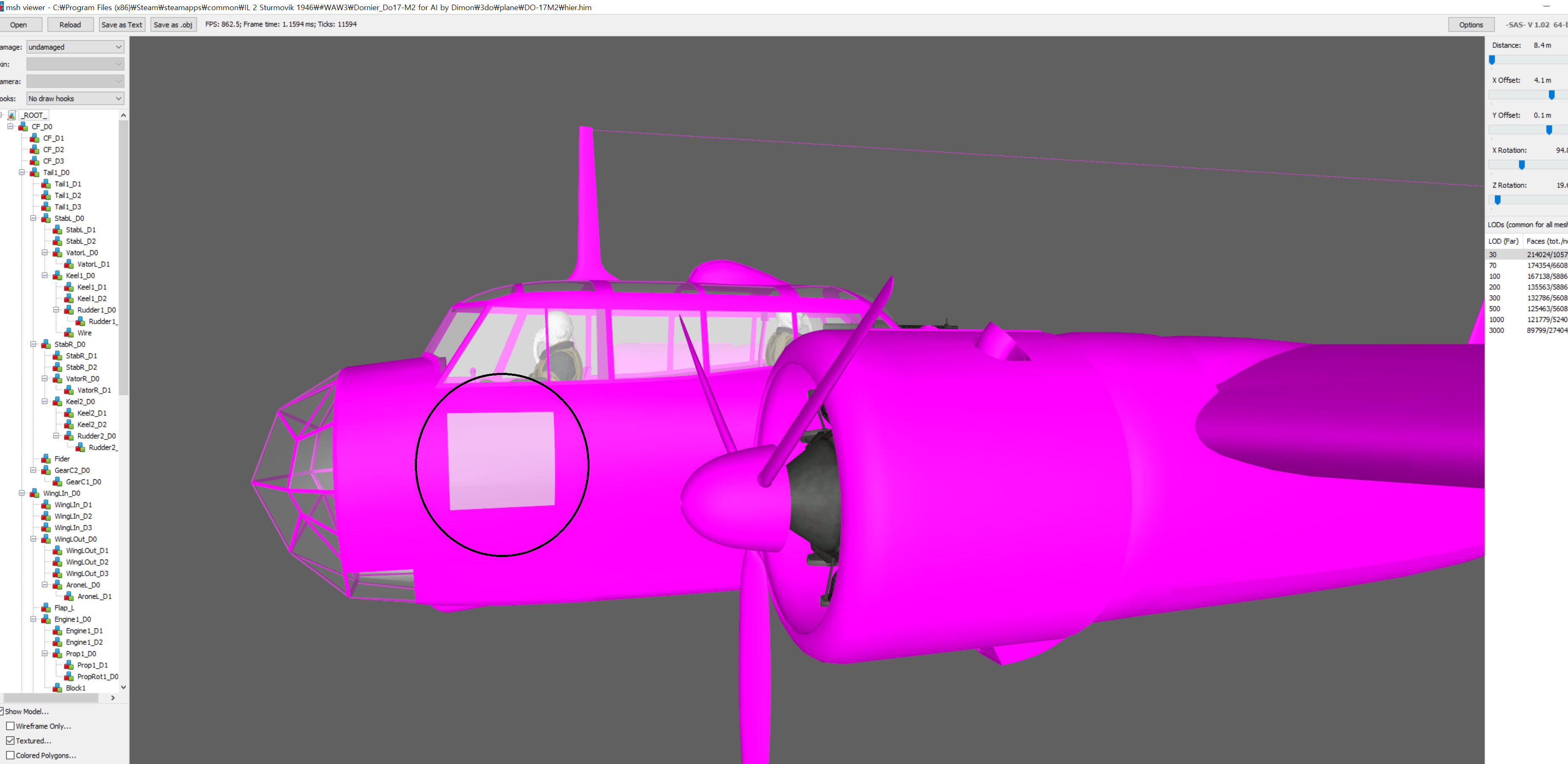Click the Tail1_D0 mesh node icon
Image resolution: width=1568 pixels, height=764 pixels.
35,172
